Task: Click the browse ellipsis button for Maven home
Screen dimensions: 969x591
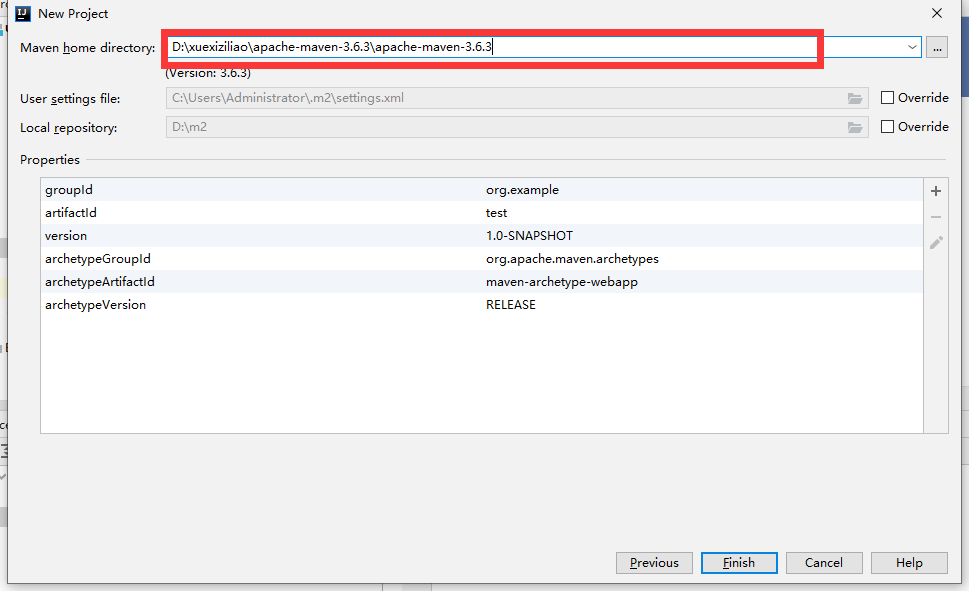Action: point(937,48)
